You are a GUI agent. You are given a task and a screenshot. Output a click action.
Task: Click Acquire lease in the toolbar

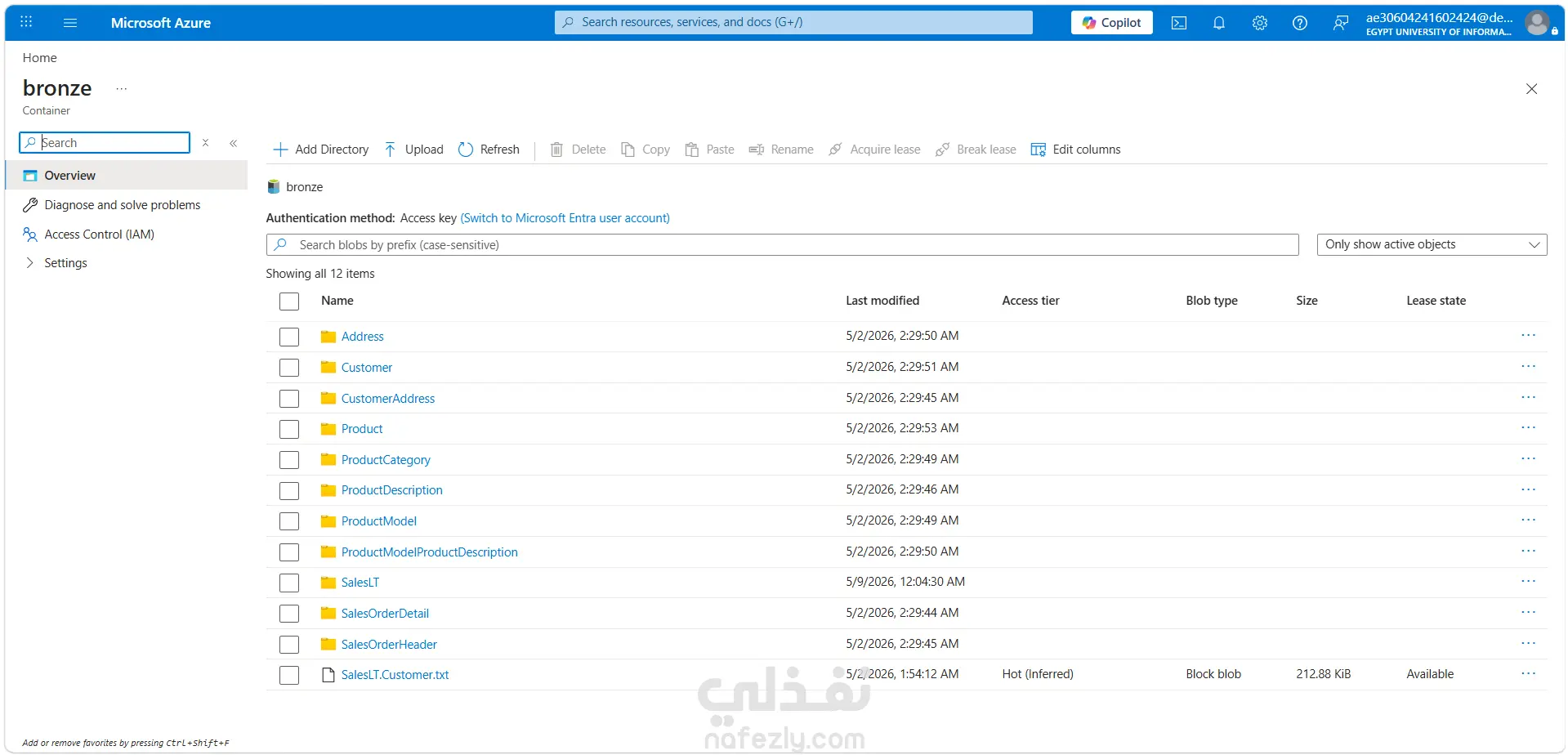pyautogui.click(x=874, y=150)
